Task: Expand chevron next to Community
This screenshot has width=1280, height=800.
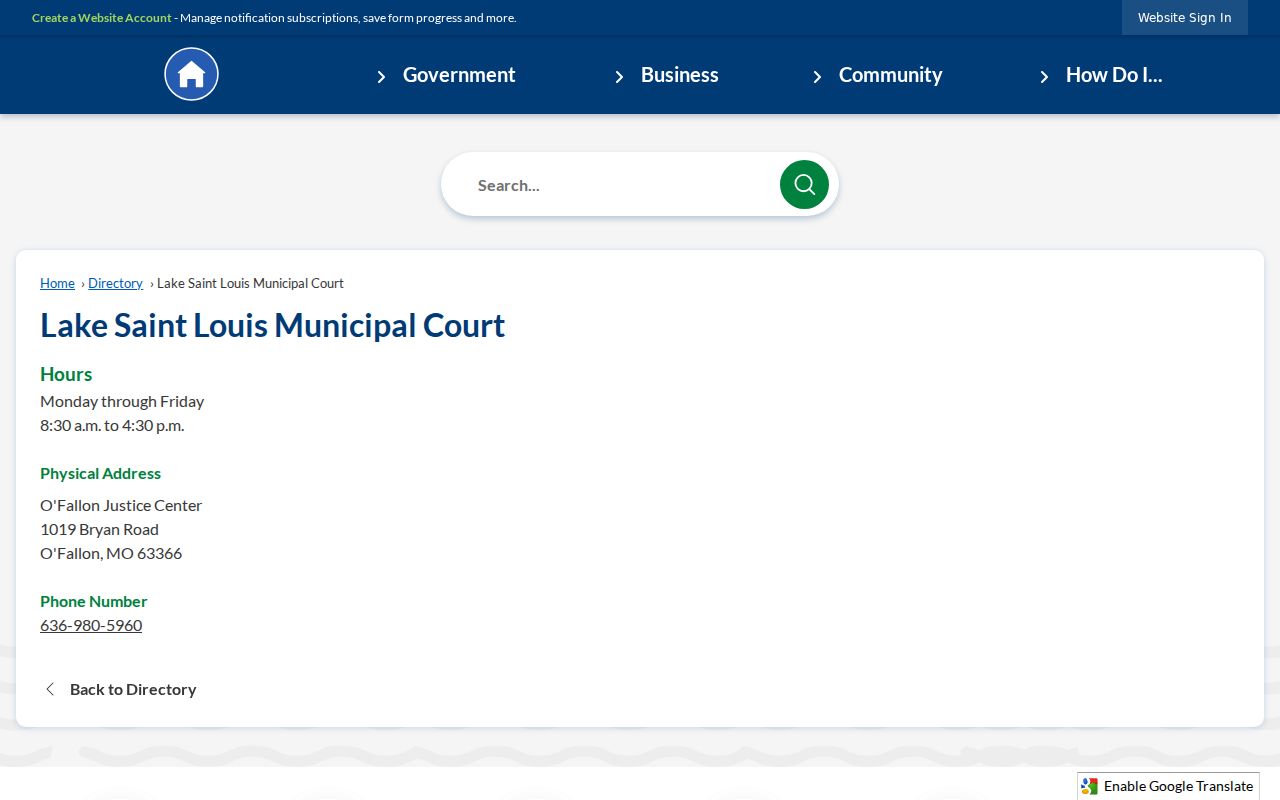Action: tap(817, 76)
